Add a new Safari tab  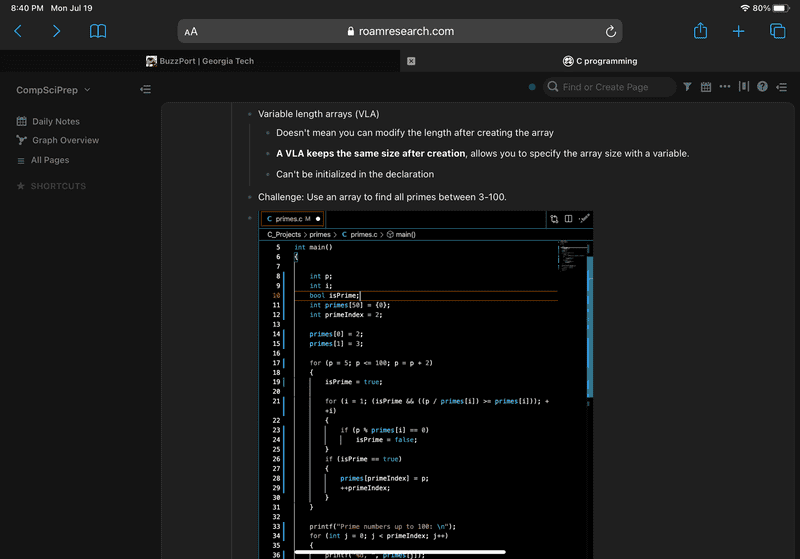738,32
